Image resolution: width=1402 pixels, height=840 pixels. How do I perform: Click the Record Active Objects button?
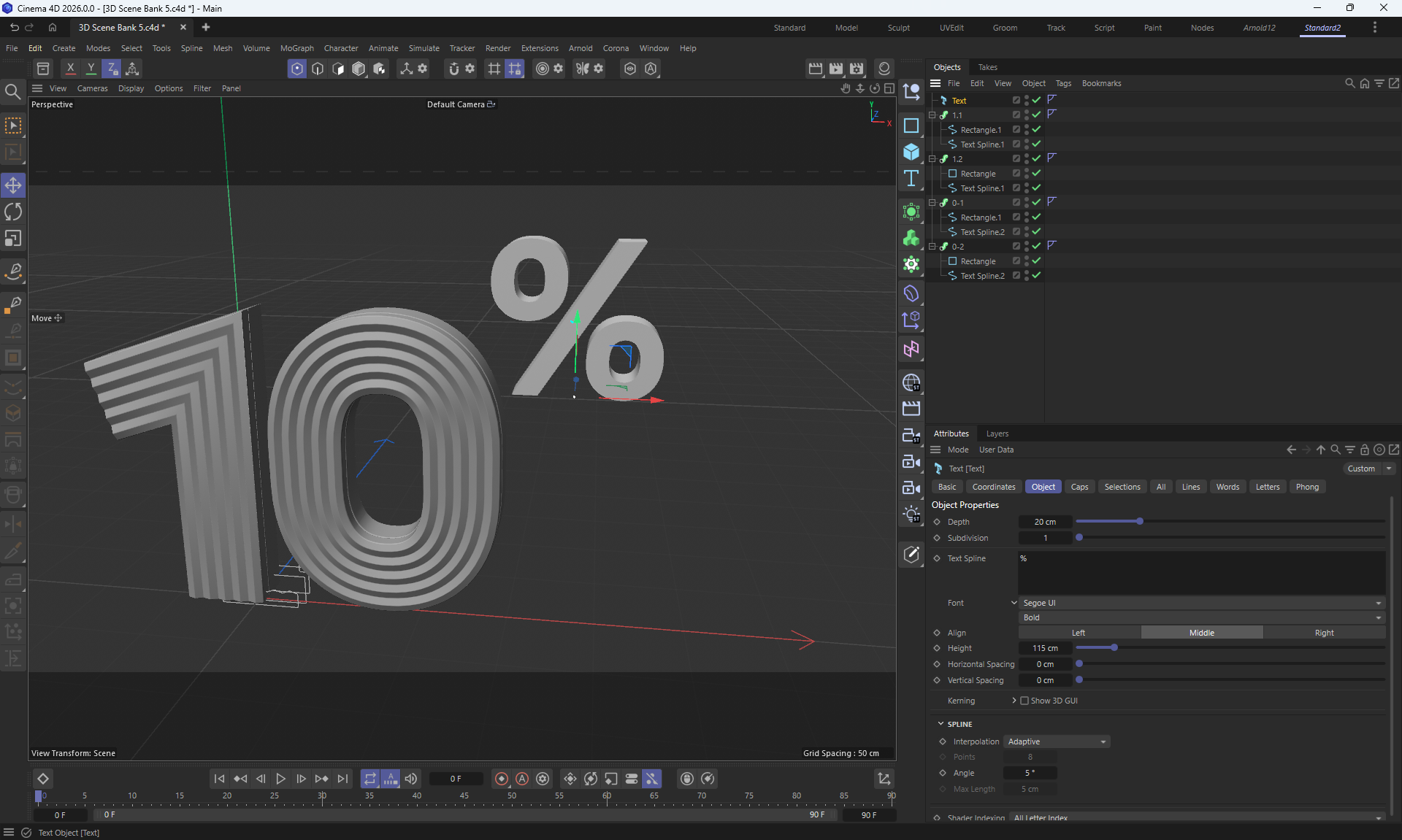502,779
